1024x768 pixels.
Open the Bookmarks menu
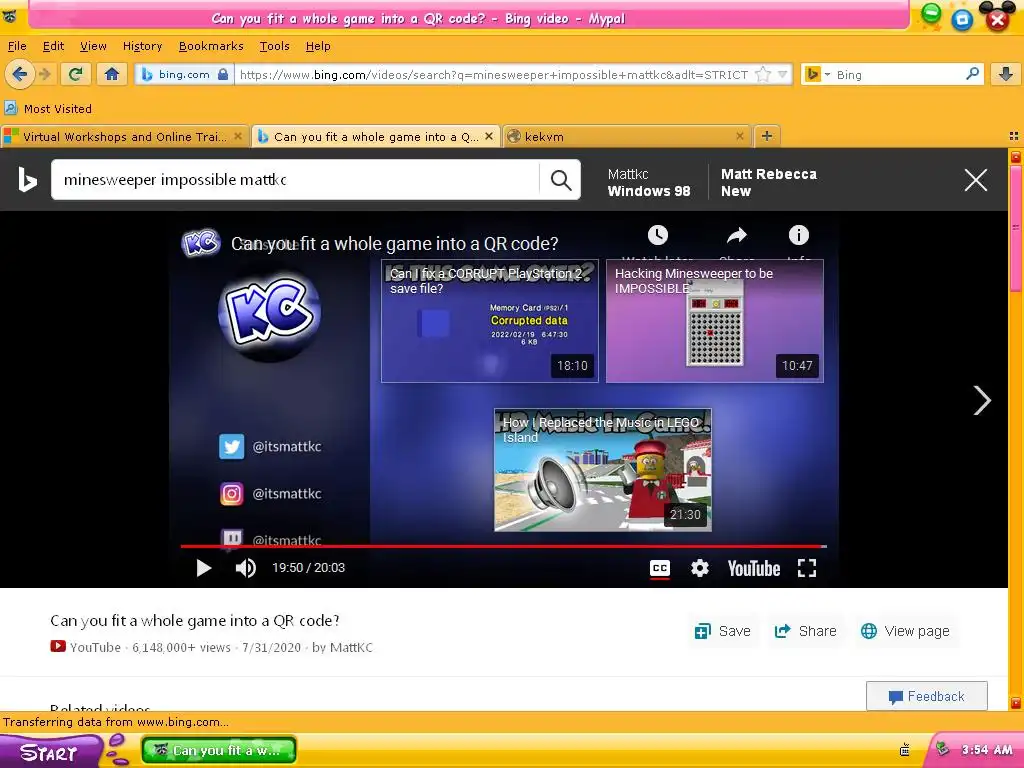coord(211,46)
